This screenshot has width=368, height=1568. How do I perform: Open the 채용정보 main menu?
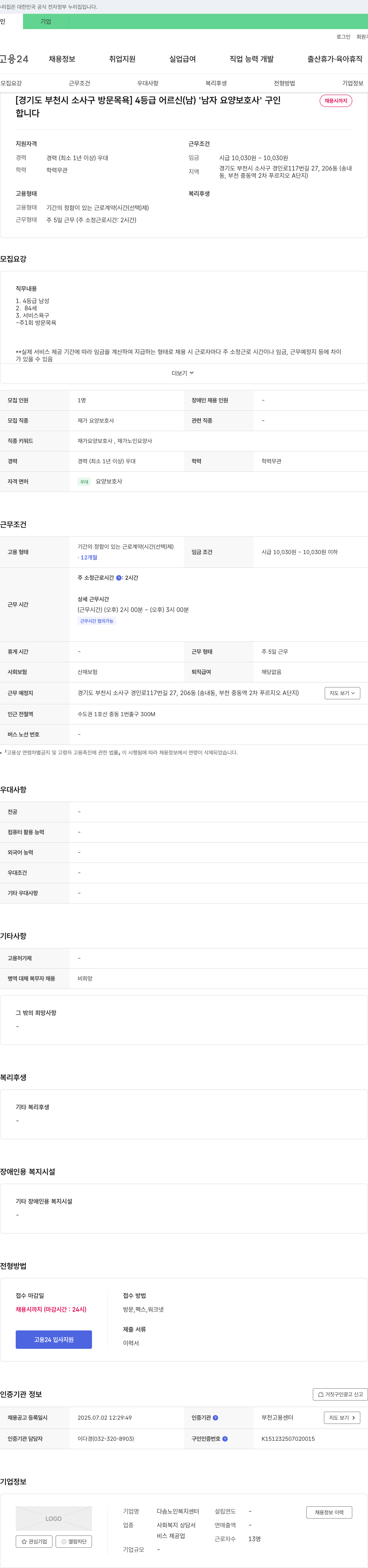point(62,59)
